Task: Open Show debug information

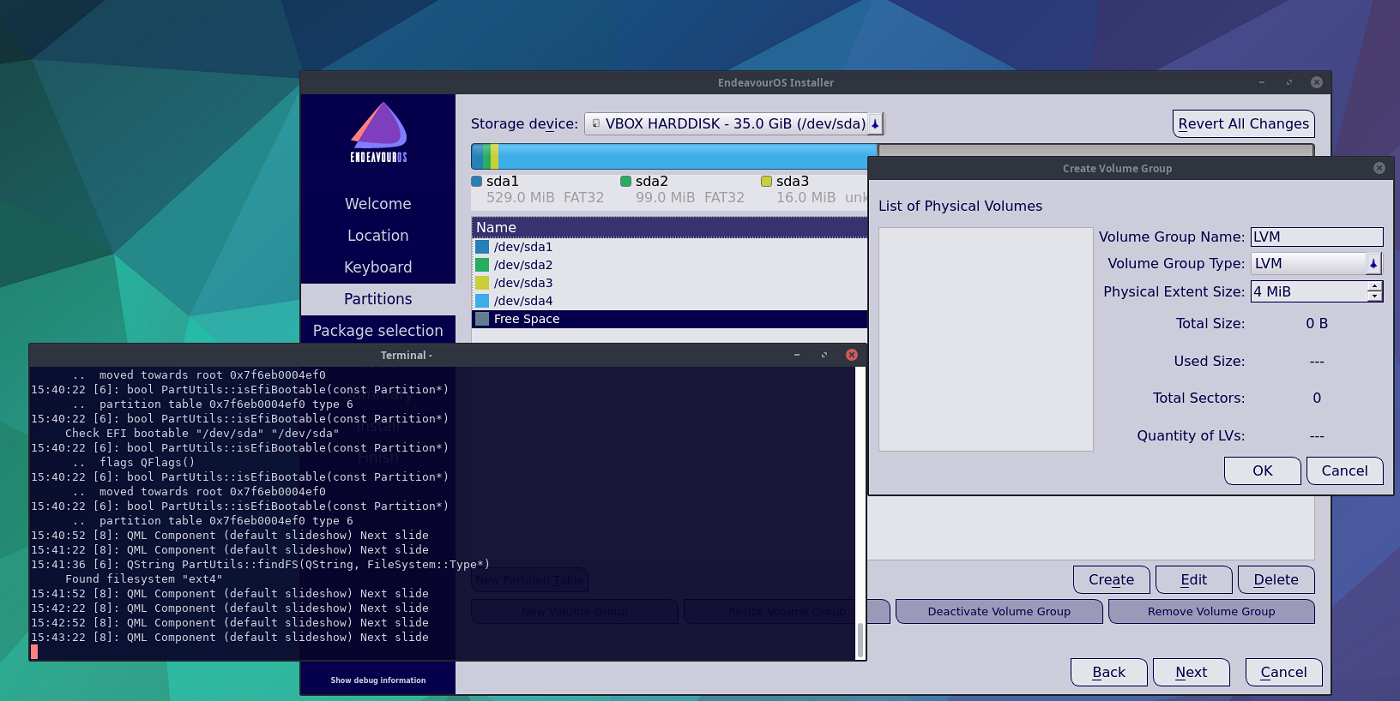Action: point(378,678)
